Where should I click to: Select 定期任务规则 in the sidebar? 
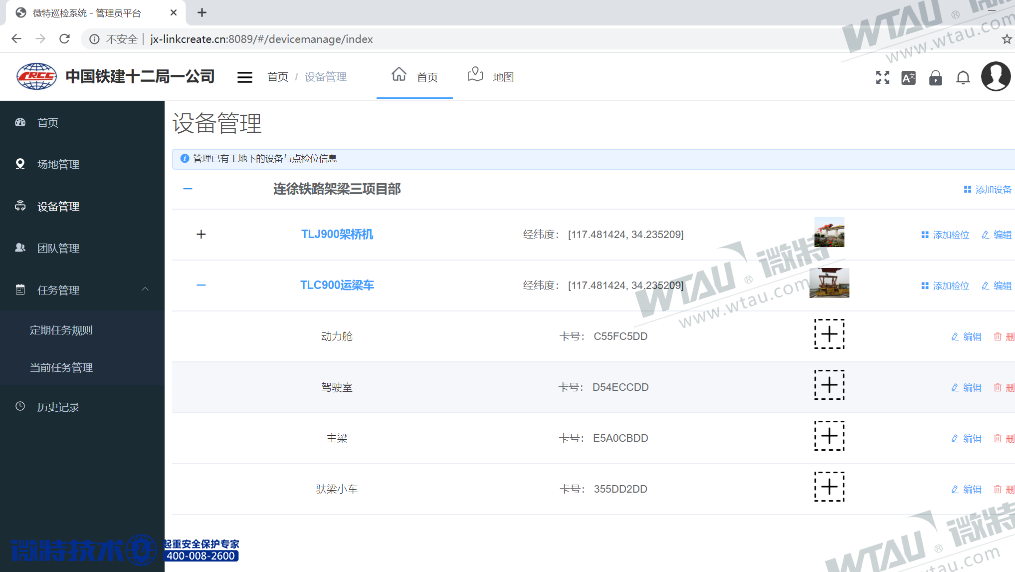point(61,330)
